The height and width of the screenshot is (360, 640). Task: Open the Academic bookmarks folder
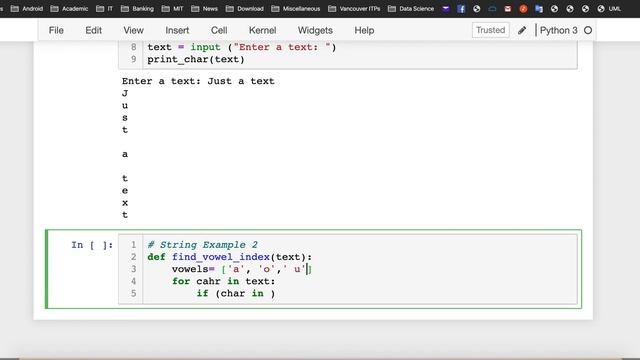coord(69,9)
